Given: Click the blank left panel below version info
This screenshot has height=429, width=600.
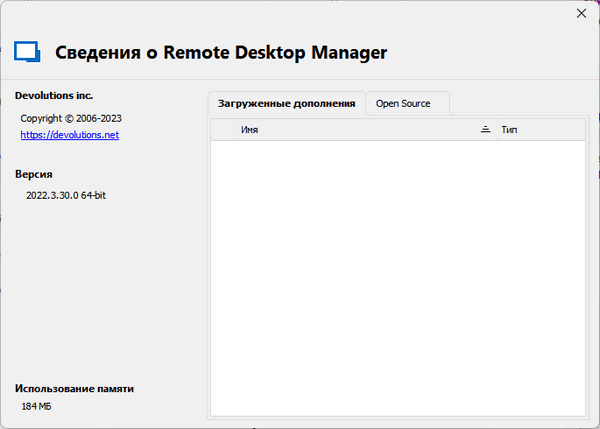Looking at the screenshot, I should coord(100,290).
